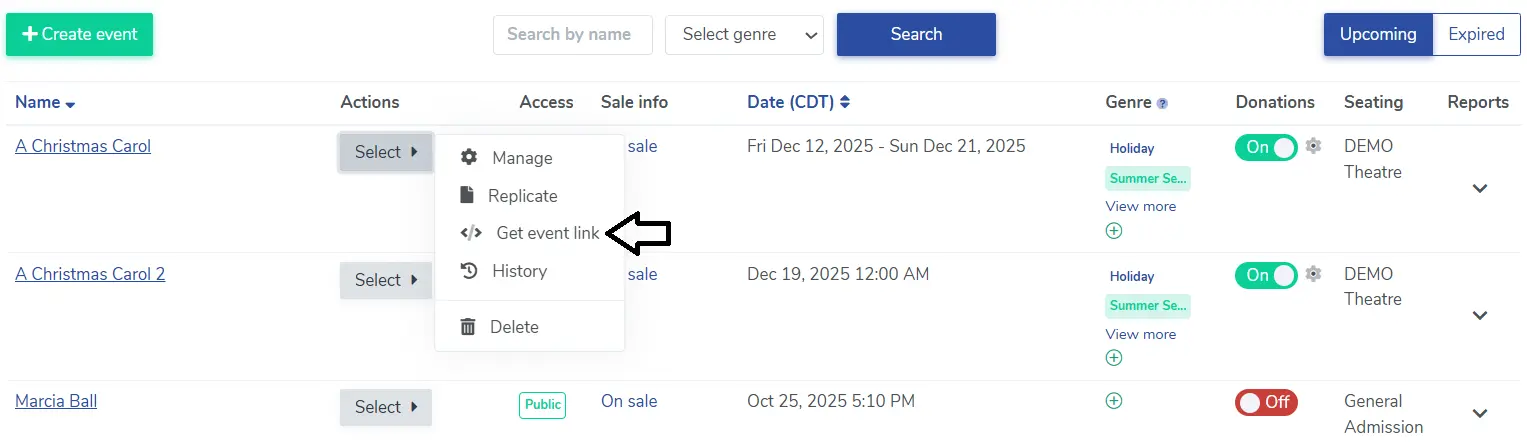Open the Select genre dropdown
1527x448 pixels.
pos(744,35)
